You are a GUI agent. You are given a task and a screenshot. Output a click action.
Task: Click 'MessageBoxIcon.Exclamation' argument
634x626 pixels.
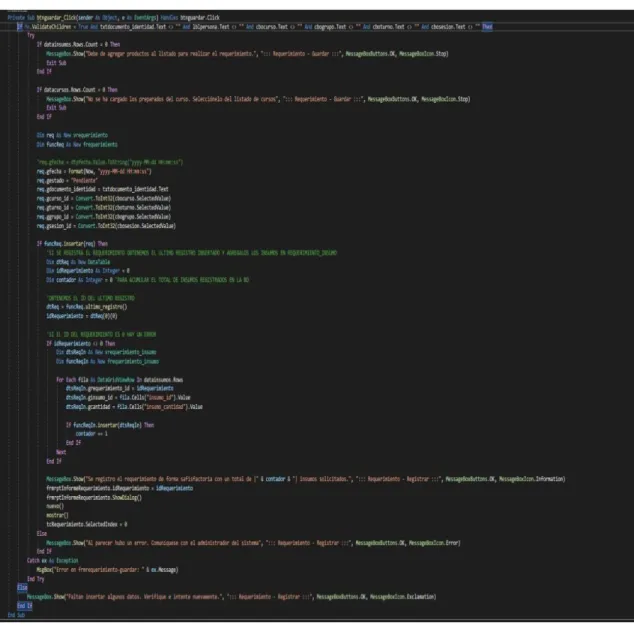pyautogui.click(x=403, y=596)
